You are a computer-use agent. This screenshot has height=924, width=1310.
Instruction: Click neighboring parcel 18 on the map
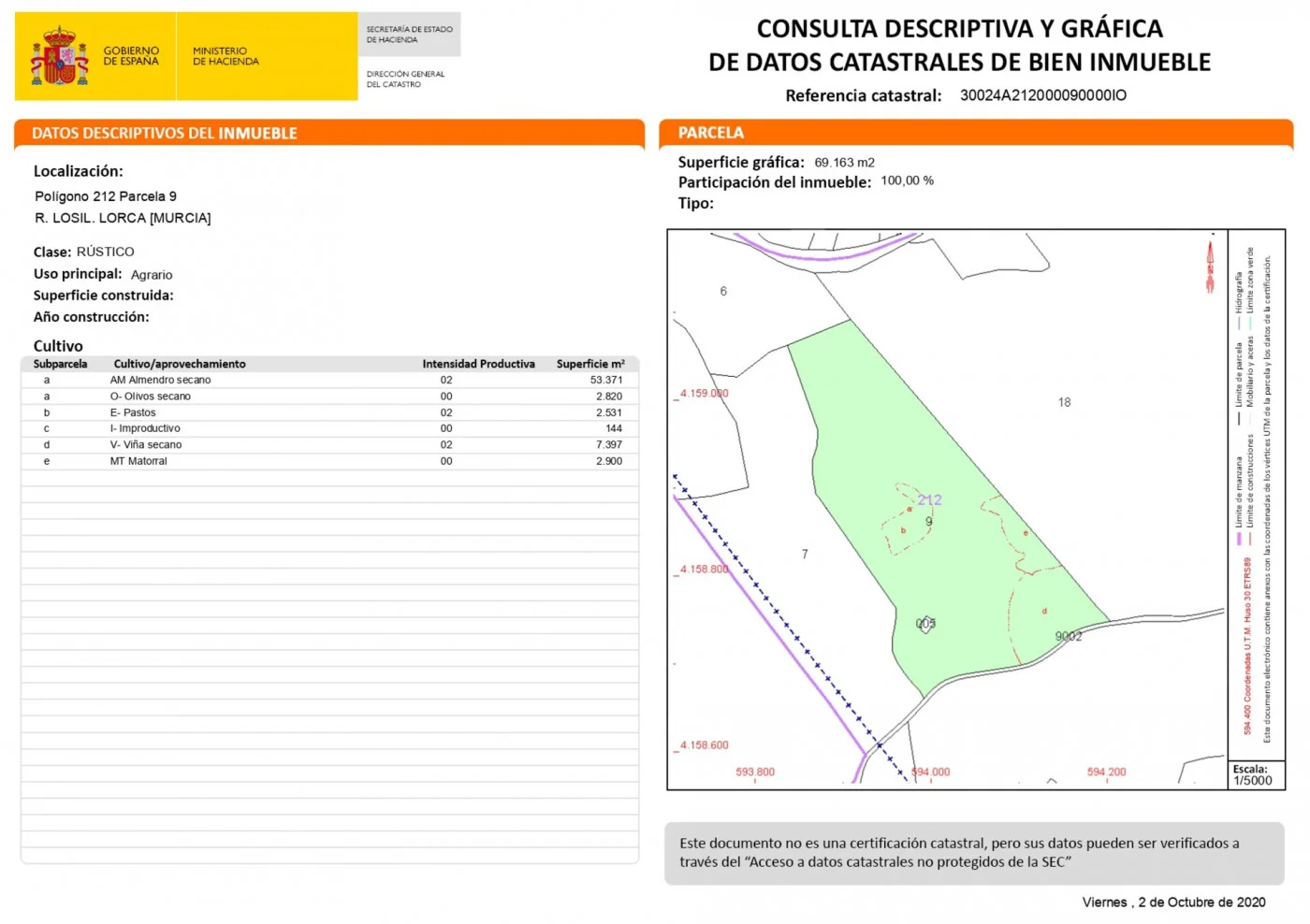(1064, 402)
